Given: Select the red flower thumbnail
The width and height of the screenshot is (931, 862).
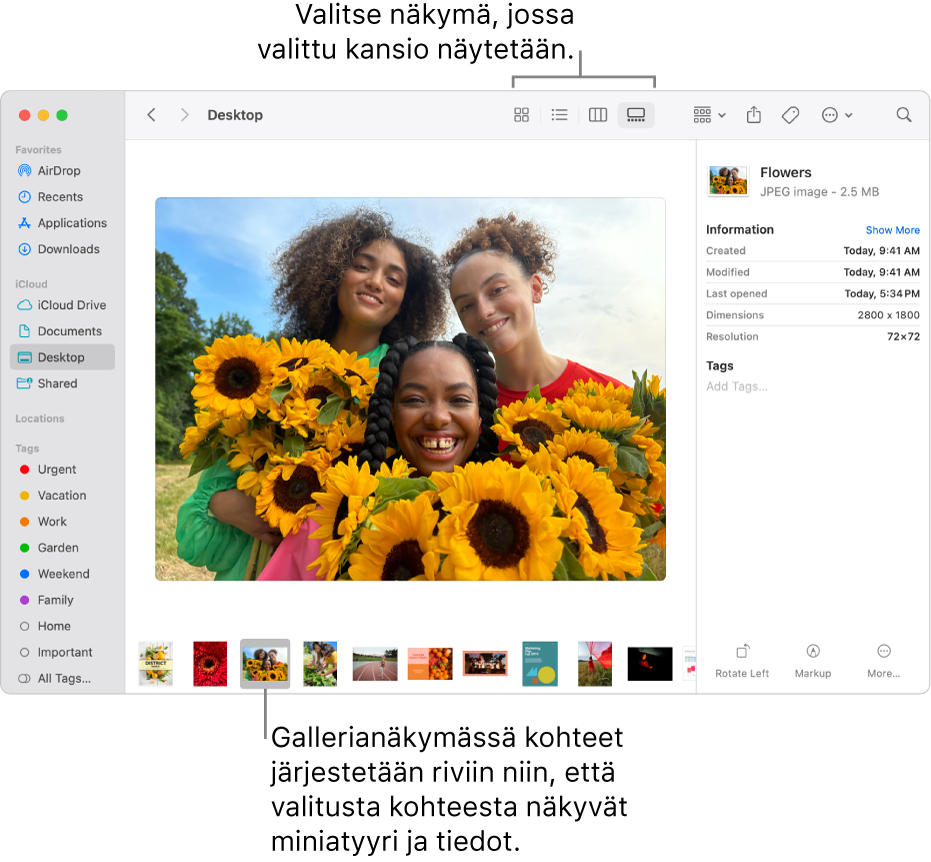Looking at the screenshot, I should click(x=210, y=663).
